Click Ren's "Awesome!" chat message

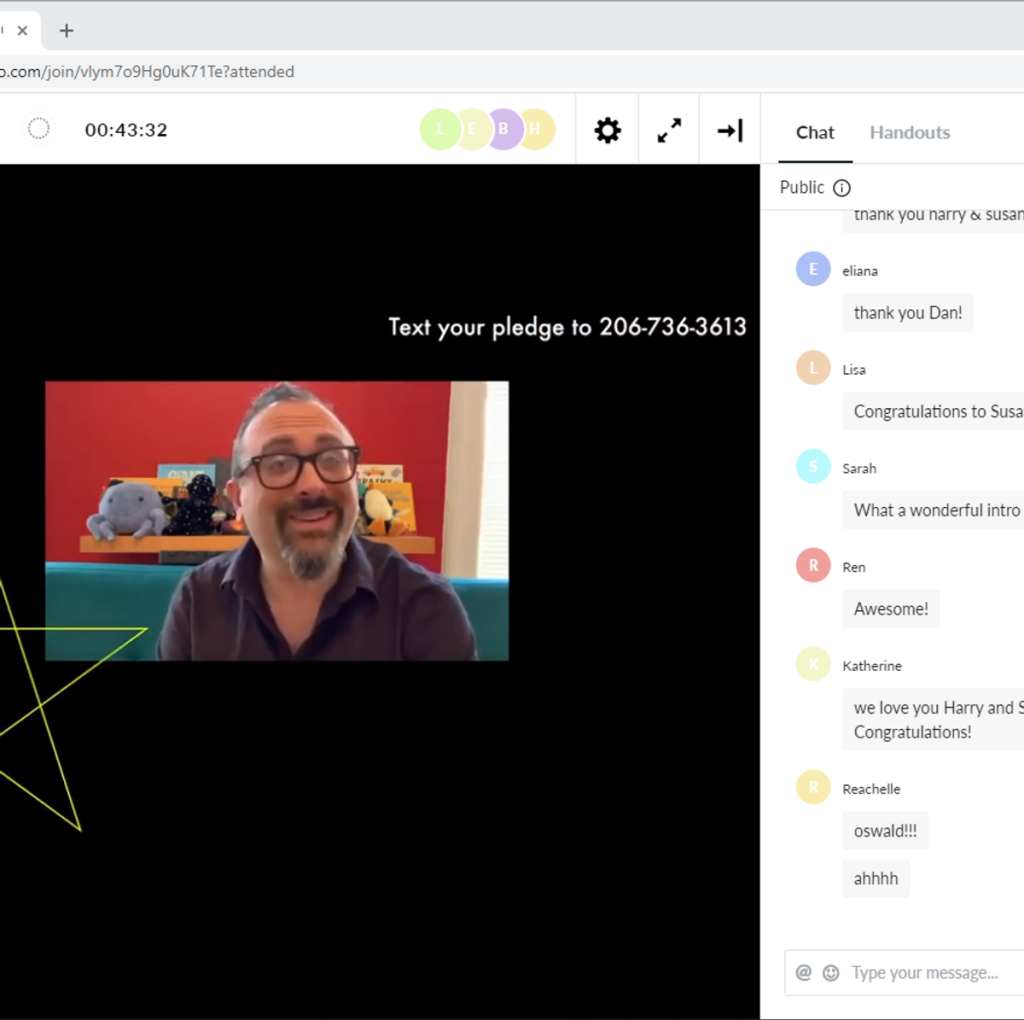[x=891, y=609]
